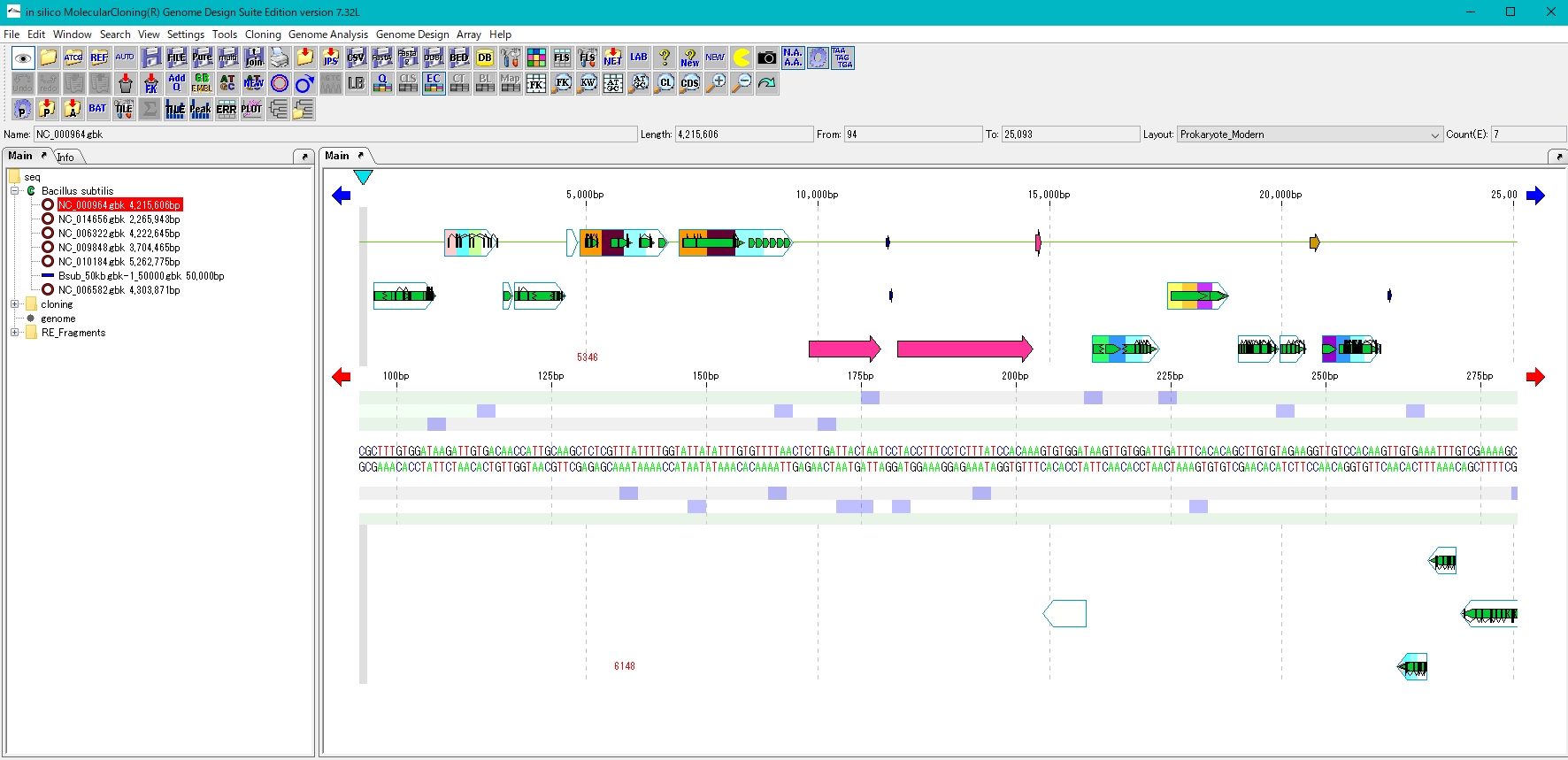
Task: Click the AT GC content icon
Action: pos(227,84)
